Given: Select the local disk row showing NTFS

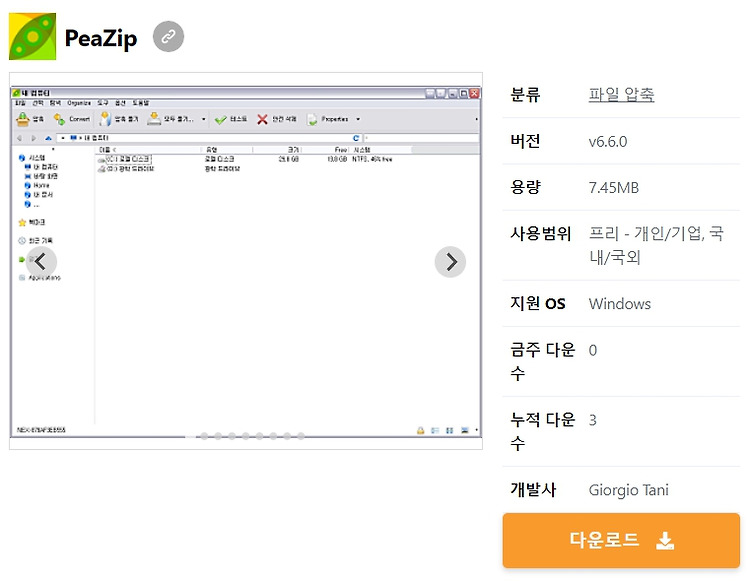Looking at the screenshot, I should tap(244, 159).
